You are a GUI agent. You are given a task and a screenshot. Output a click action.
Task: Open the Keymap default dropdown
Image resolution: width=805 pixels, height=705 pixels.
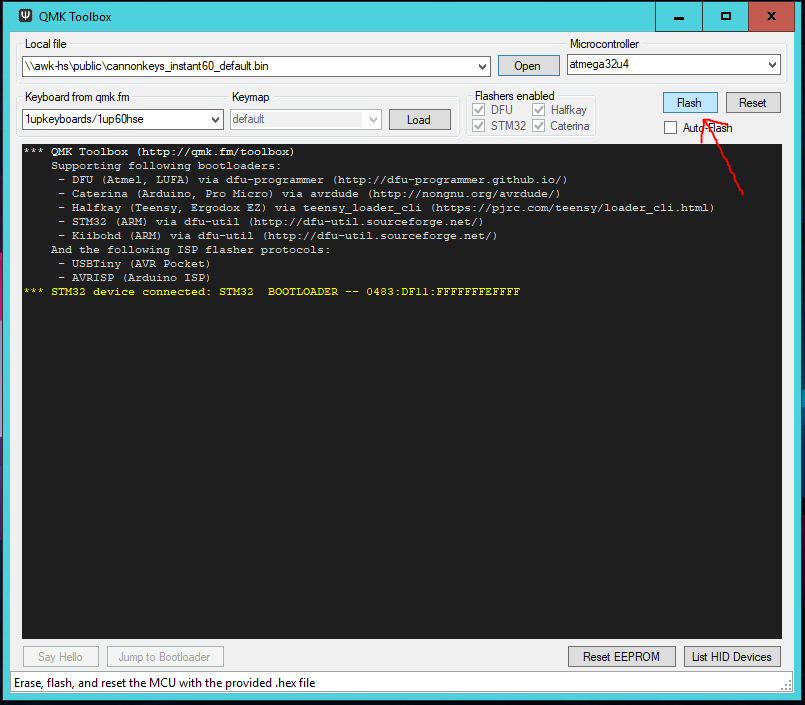click(x=373, y=119)
